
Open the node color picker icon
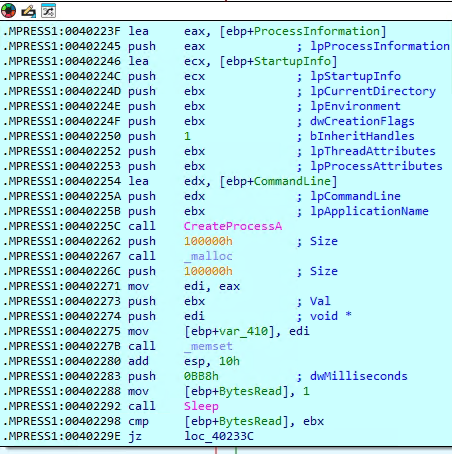(9, 11)
